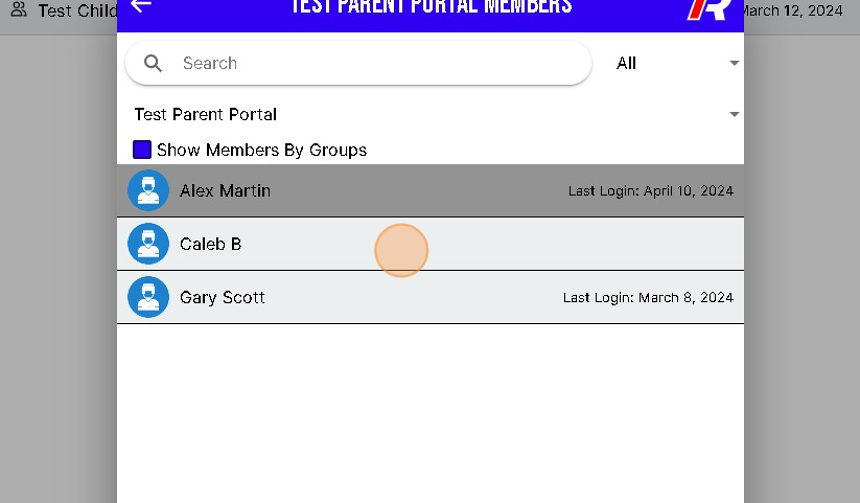Choose the Gary Scott member name
Image resolution: width=860 pixels, height=503 pixels.
222,297
